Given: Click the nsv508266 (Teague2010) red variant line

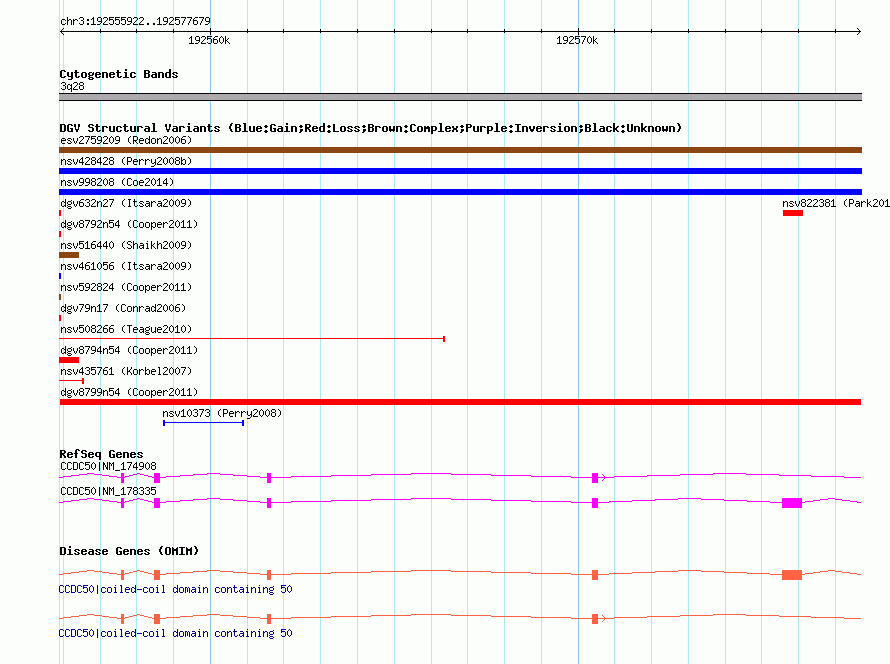Looking at the screenshot, I should pos(252,339).
